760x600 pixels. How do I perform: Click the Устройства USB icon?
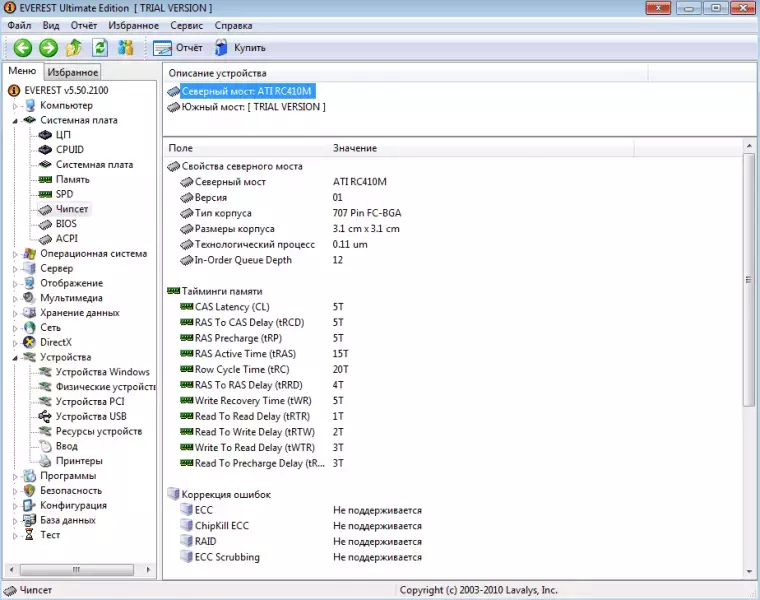[45, 416]
